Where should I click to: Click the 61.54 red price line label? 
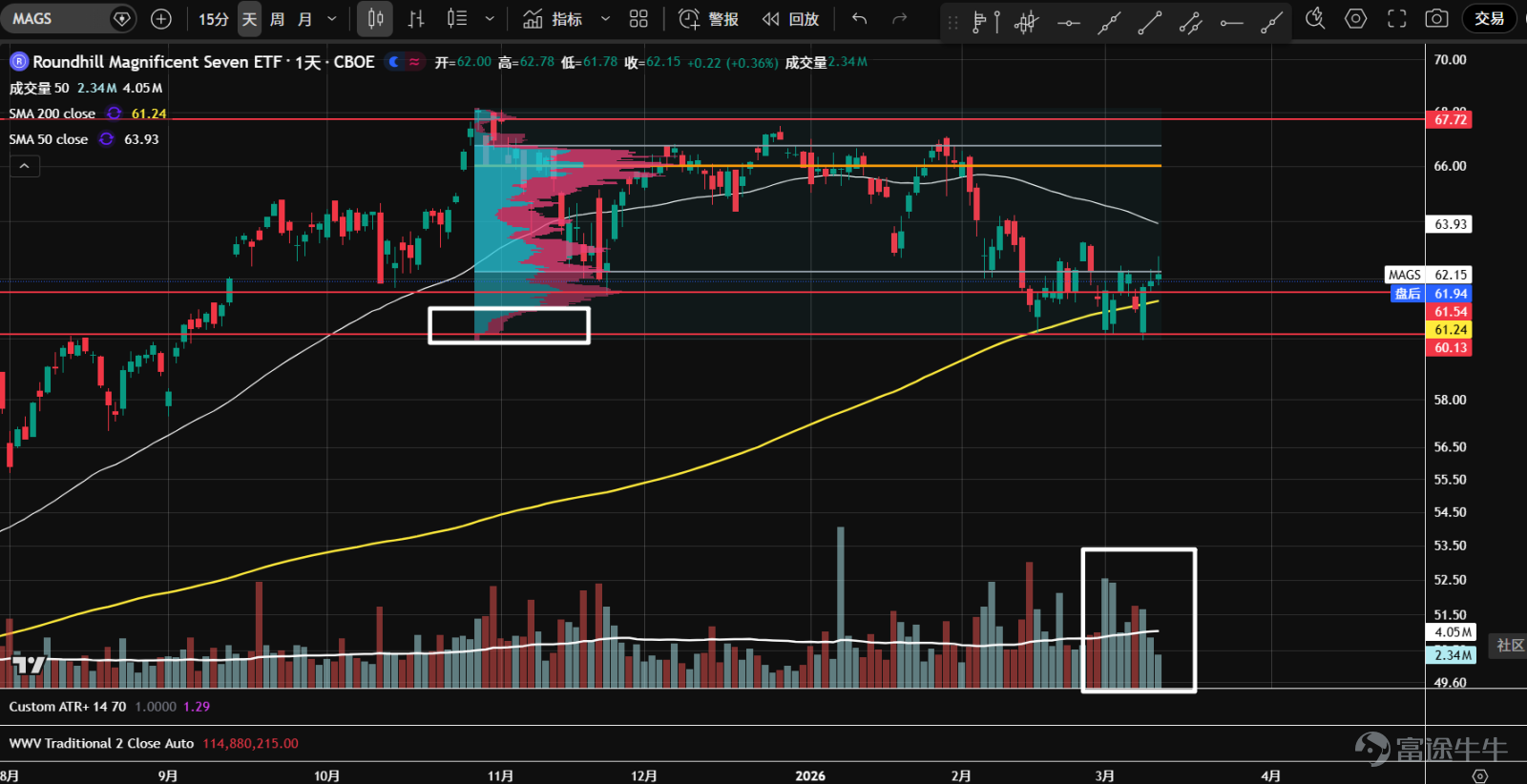(x=1450, y=312)
